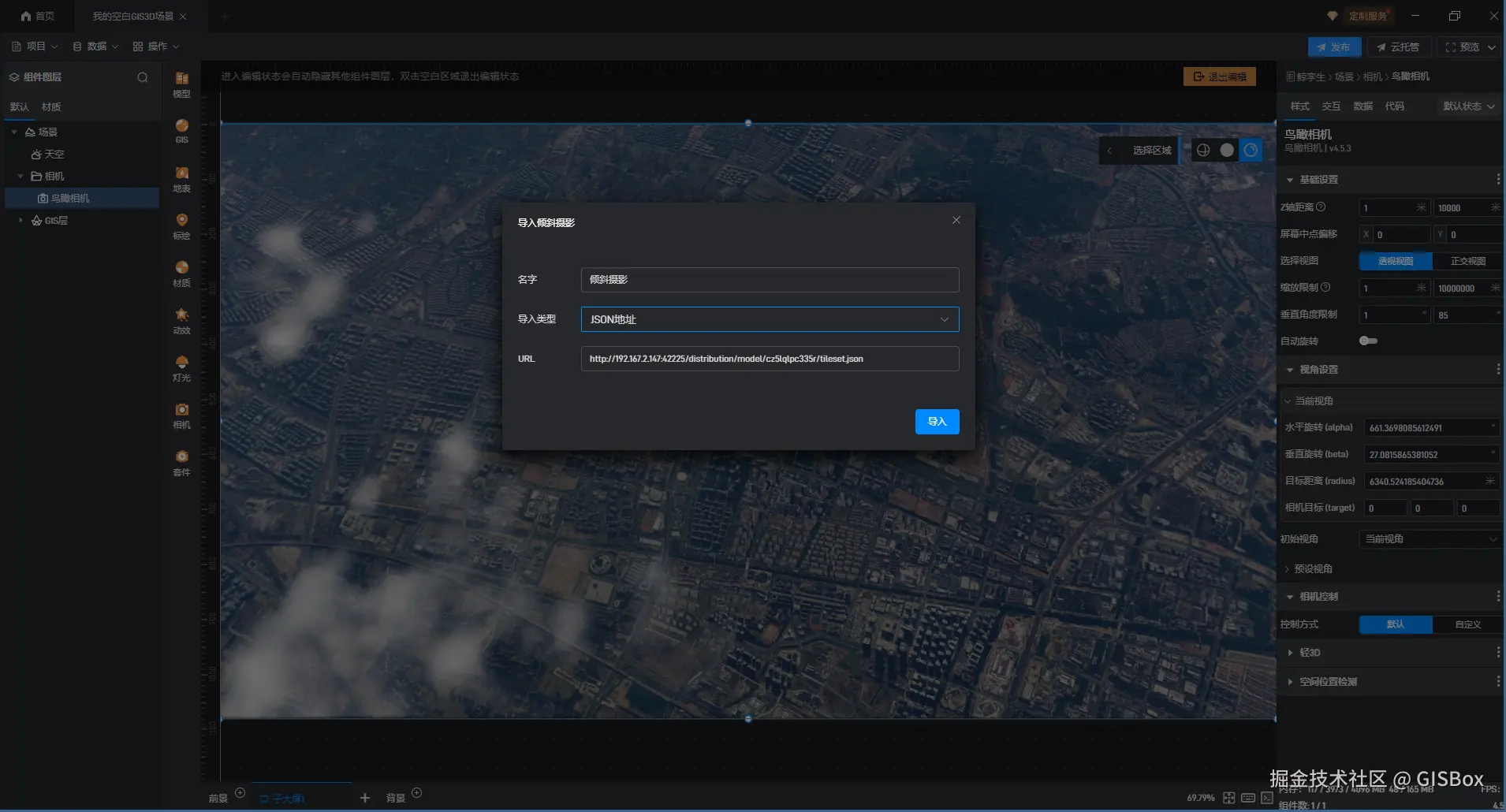1506x812 pixels.
Task: Switch to the 代码 tab
Action: point(1395,106)
